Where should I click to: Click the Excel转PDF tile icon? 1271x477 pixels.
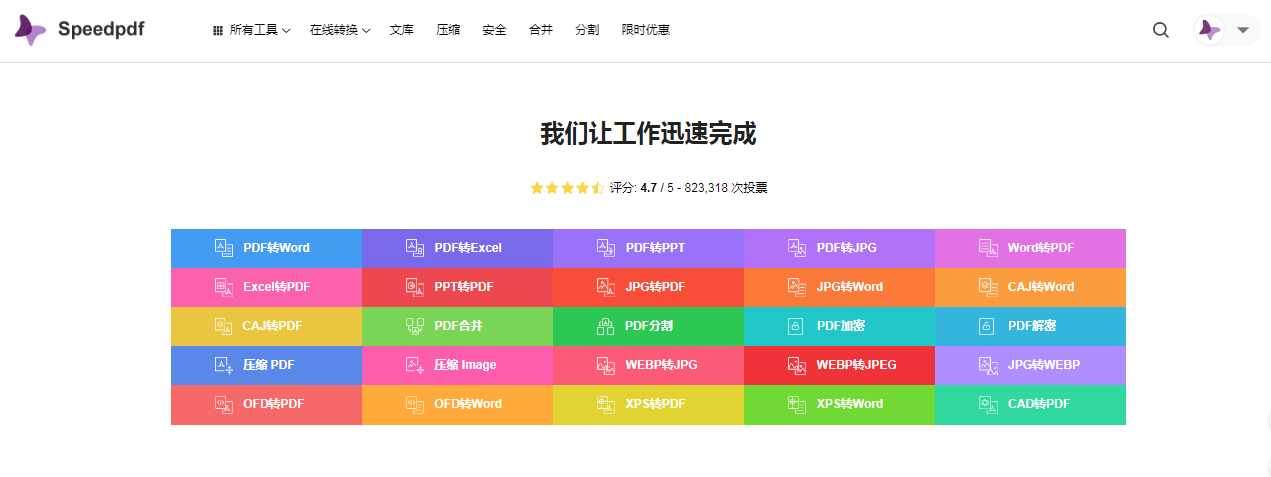click(224, 286)
